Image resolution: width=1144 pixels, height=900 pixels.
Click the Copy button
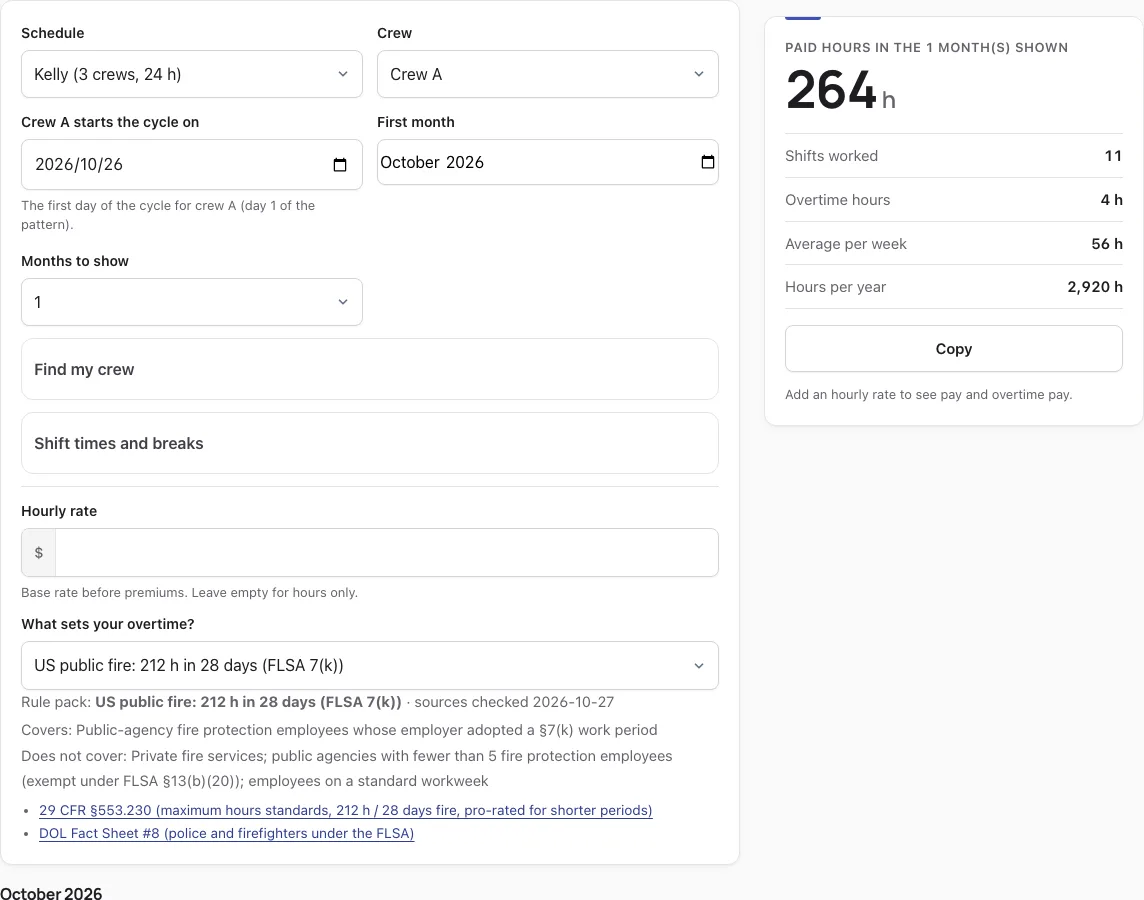tap(954, 349)
